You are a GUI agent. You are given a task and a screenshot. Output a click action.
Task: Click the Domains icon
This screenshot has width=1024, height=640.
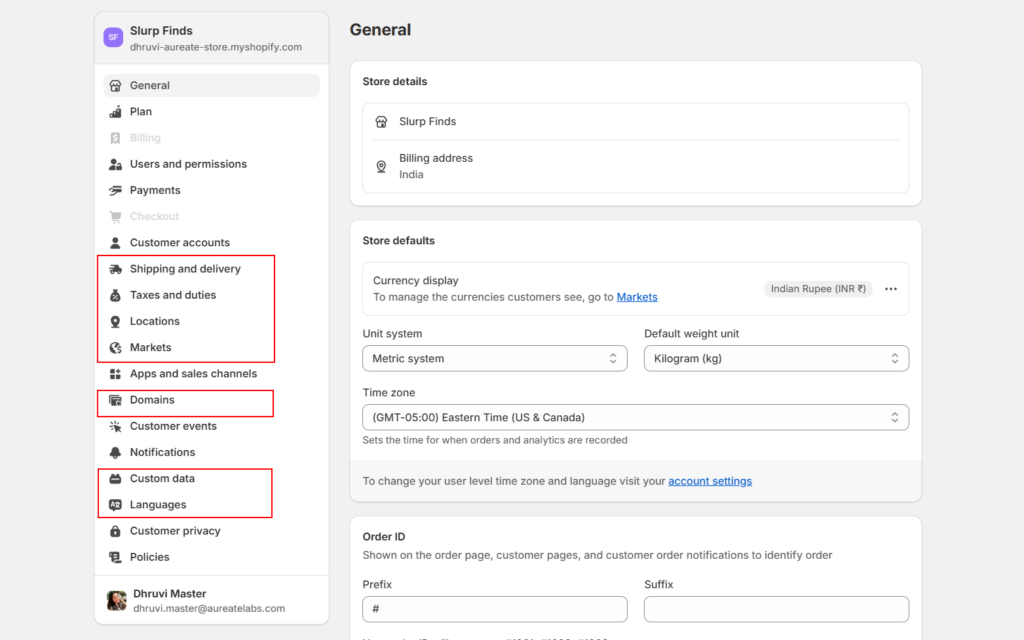[x=116, y=400]
